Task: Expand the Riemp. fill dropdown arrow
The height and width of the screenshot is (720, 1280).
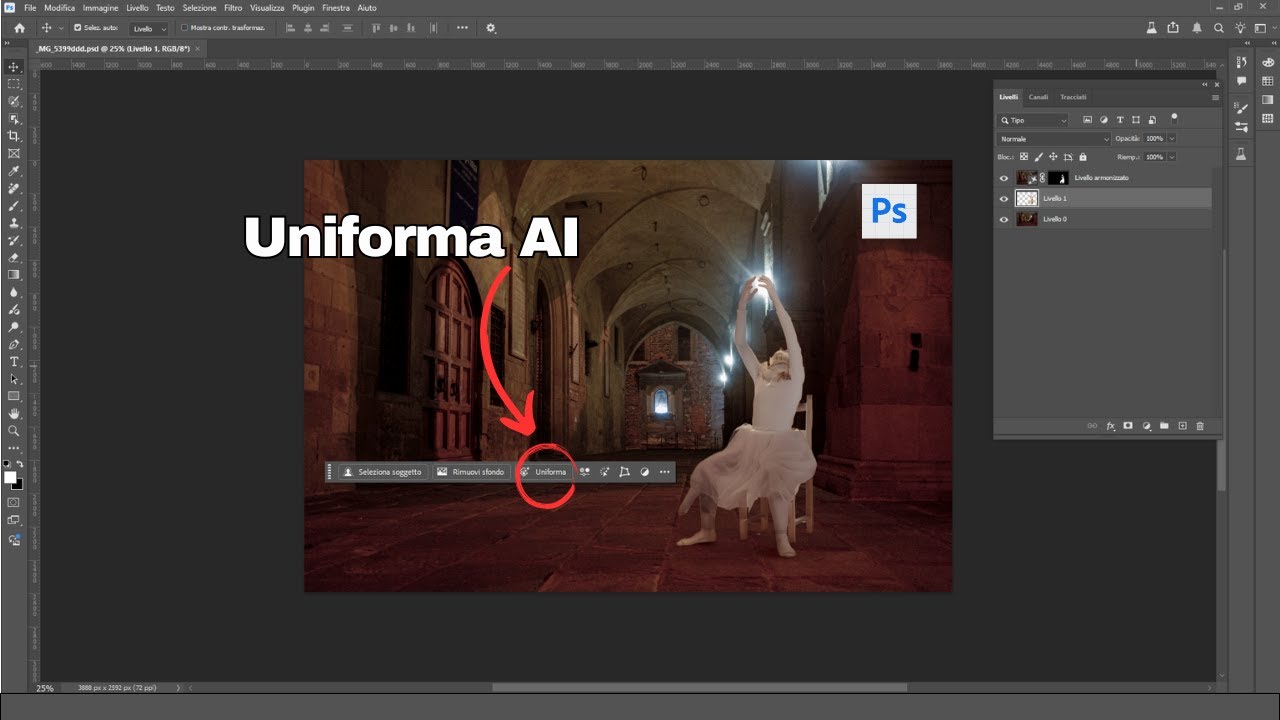Action: (1172, 157)
